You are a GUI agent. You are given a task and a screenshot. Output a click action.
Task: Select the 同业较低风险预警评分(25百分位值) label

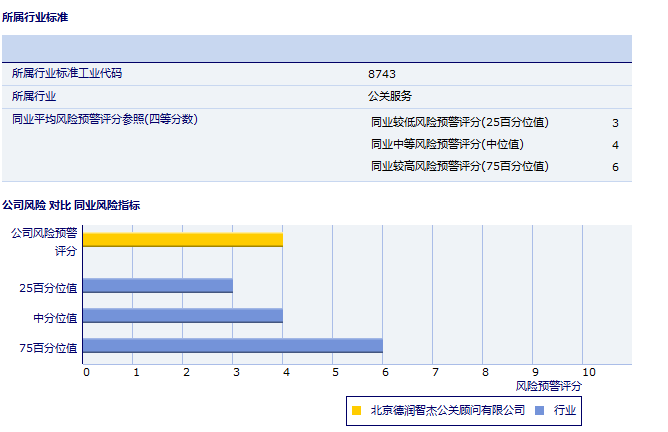pyautogui.click(x=460, y=123)
